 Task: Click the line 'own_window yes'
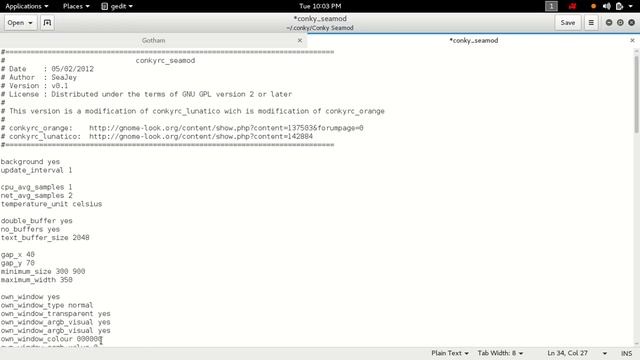pyautogui.click(x=30, y=297)
